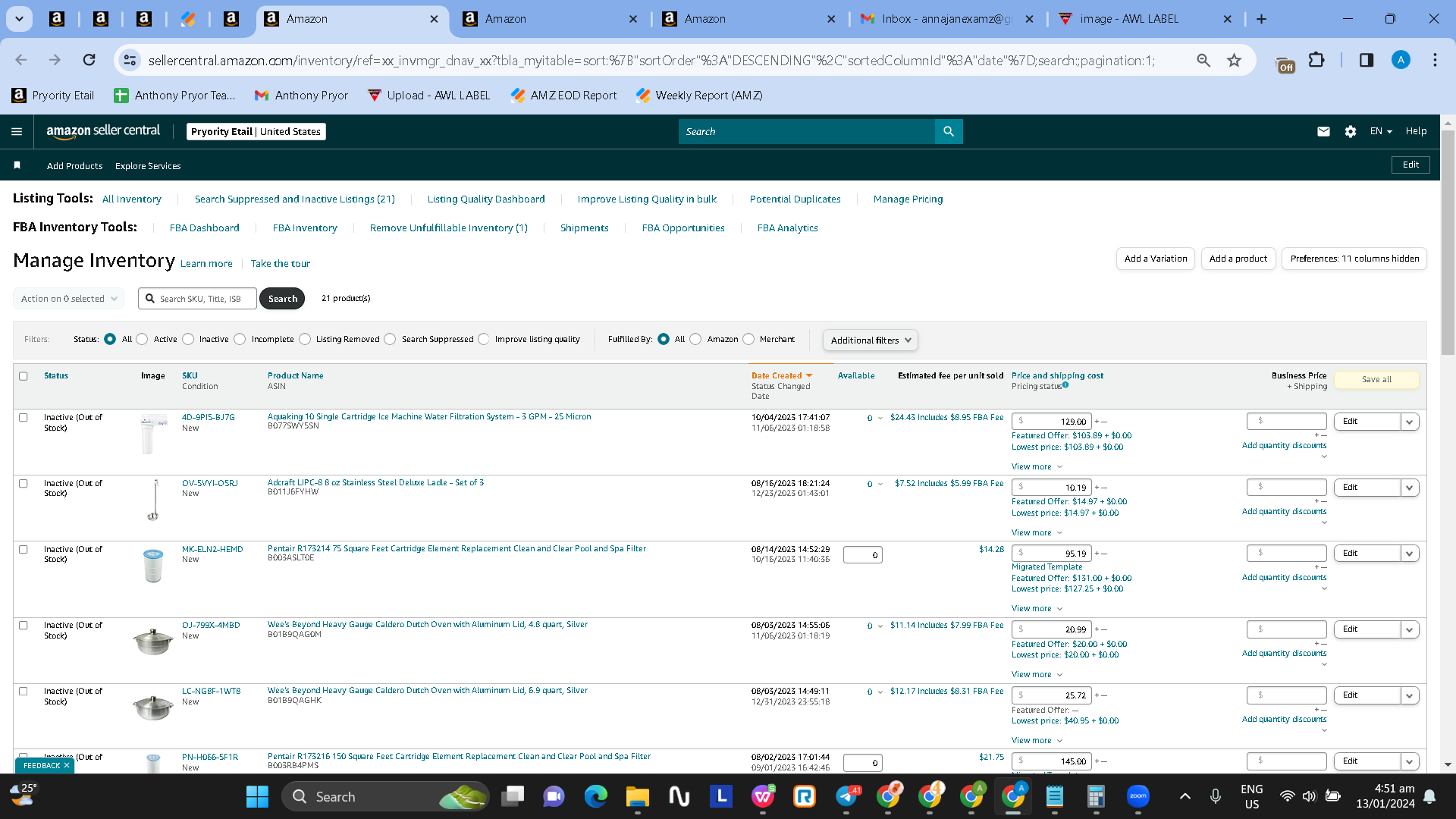
Task: Open AMZ EOD Report bookmark
Action: [x=564, y=96]
